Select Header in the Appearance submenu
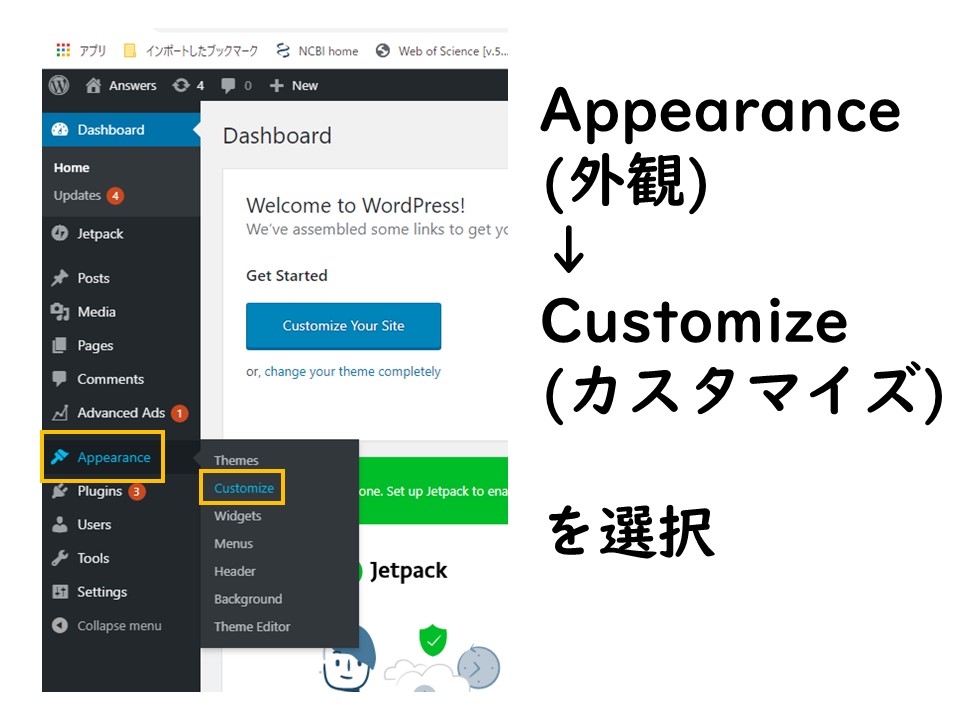960x720 pixels. pos(235,571)
